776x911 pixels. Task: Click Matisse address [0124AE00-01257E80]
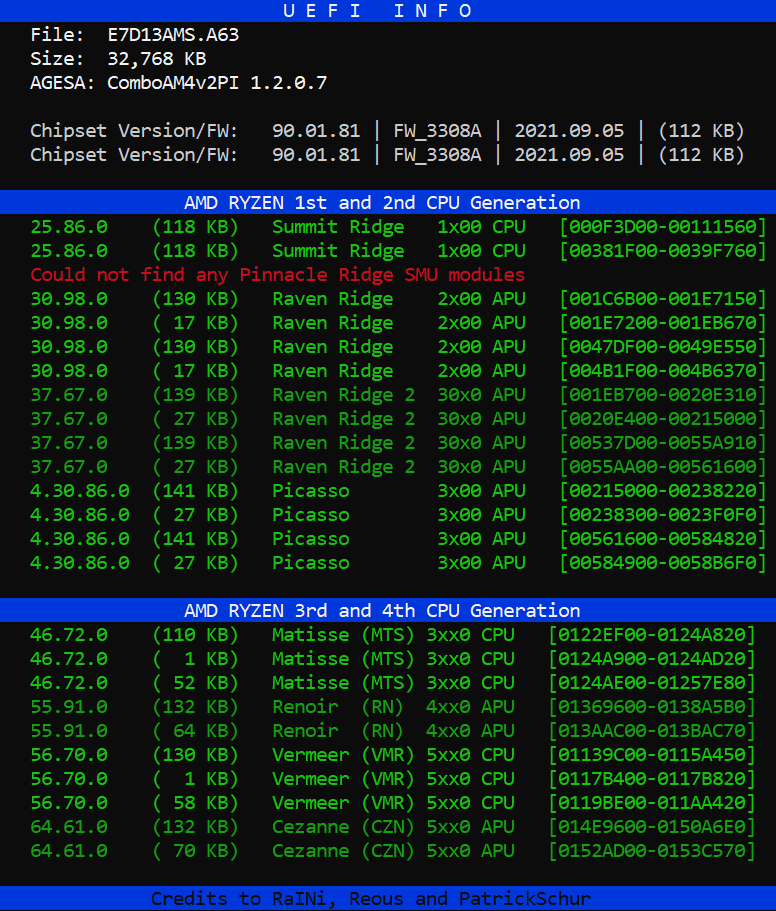(652, 683)
